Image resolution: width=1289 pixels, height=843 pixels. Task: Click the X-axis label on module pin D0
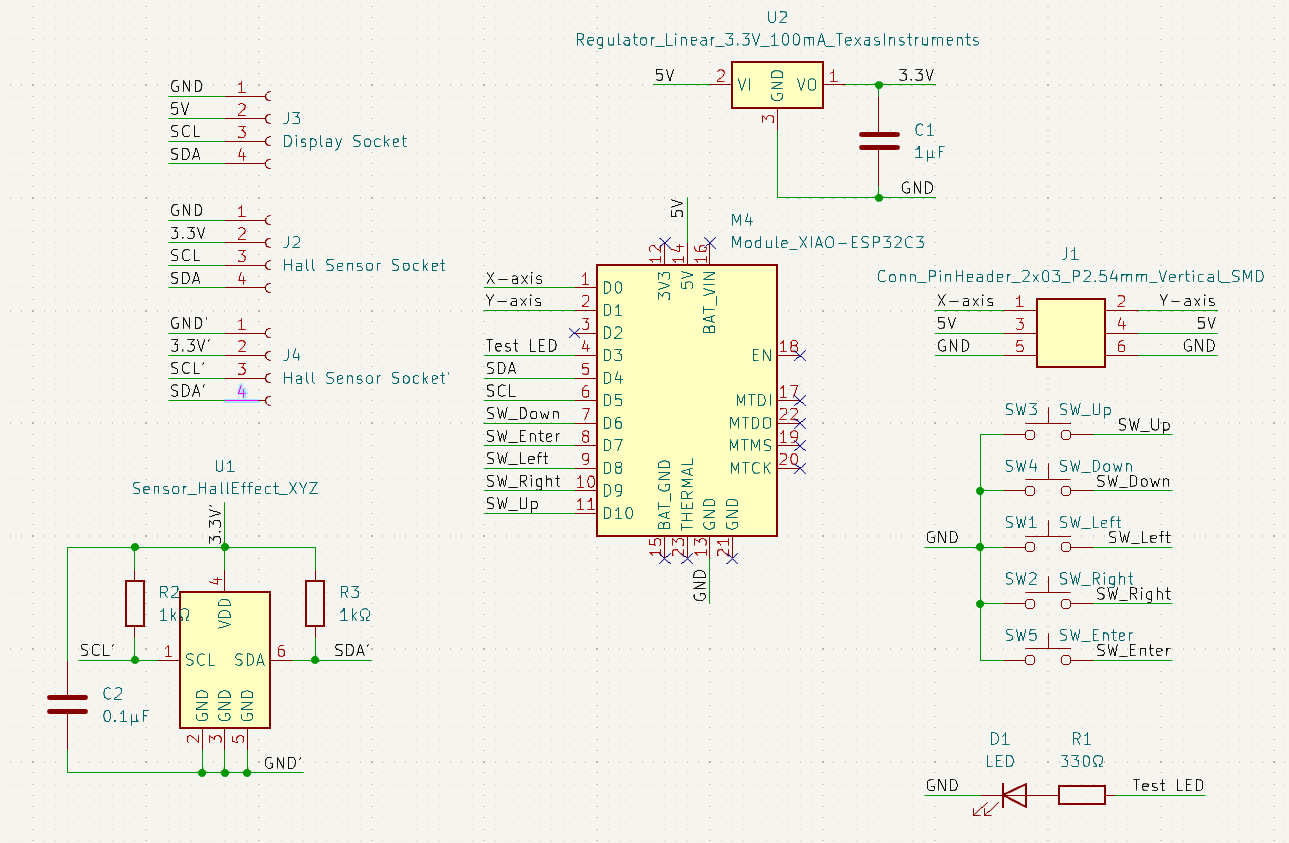coord(514,279)
